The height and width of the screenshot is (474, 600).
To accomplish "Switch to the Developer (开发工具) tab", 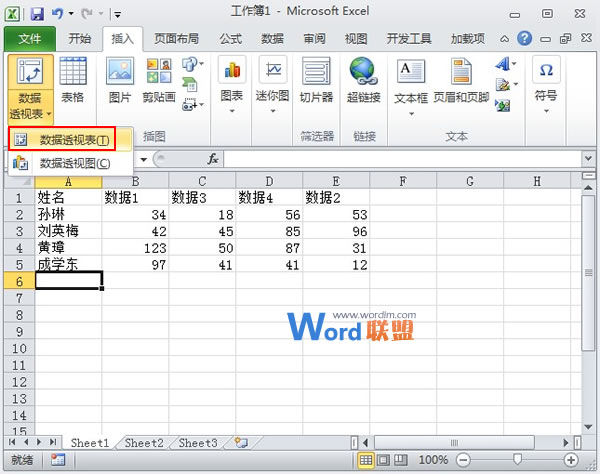I will click(x=409, y=39).
